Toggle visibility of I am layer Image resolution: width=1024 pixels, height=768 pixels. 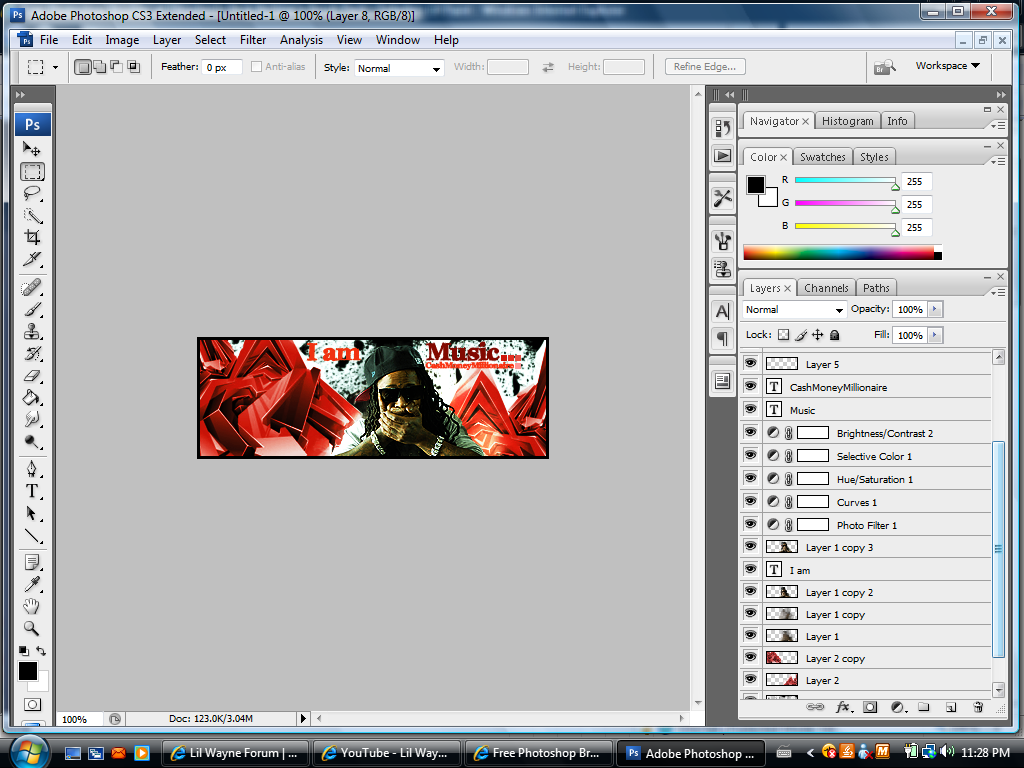click(750, 569)
